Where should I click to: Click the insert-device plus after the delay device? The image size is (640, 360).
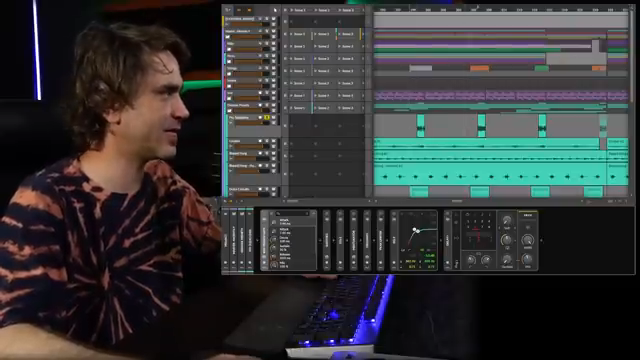pos(542,240)
